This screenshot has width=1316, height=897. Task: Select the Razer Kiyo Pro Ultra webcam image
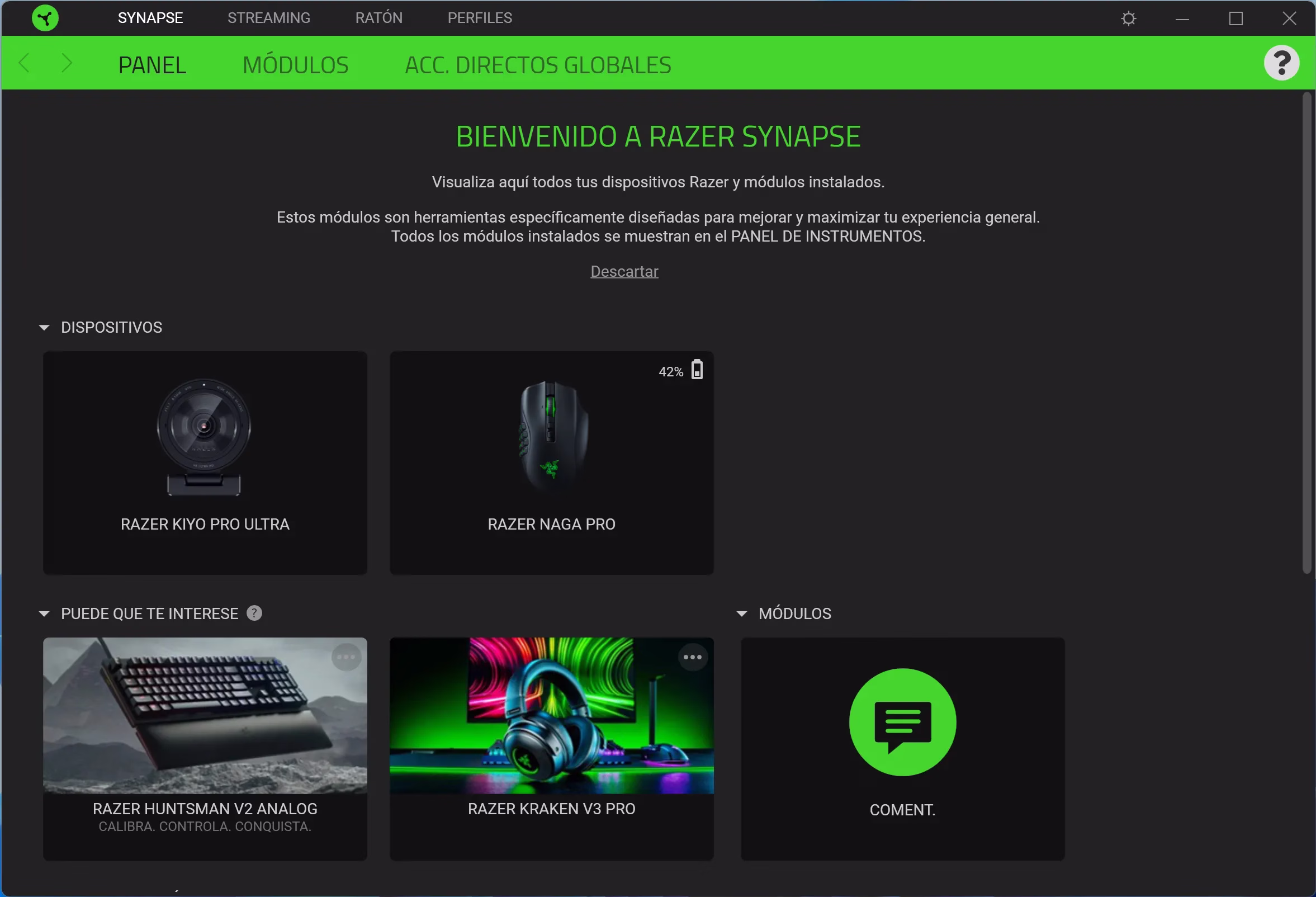[204, 437]
